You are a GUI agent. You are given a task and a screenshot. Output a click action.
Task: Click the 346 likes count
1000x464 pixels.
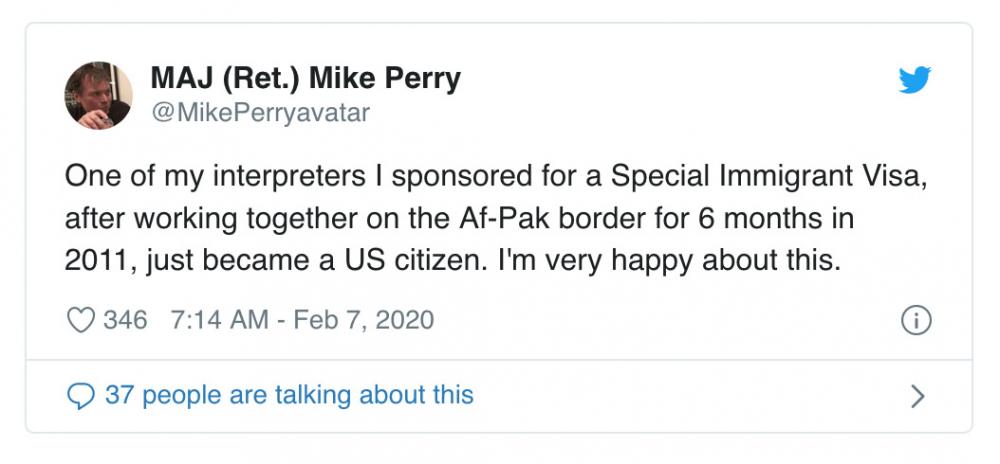point(125,320)
